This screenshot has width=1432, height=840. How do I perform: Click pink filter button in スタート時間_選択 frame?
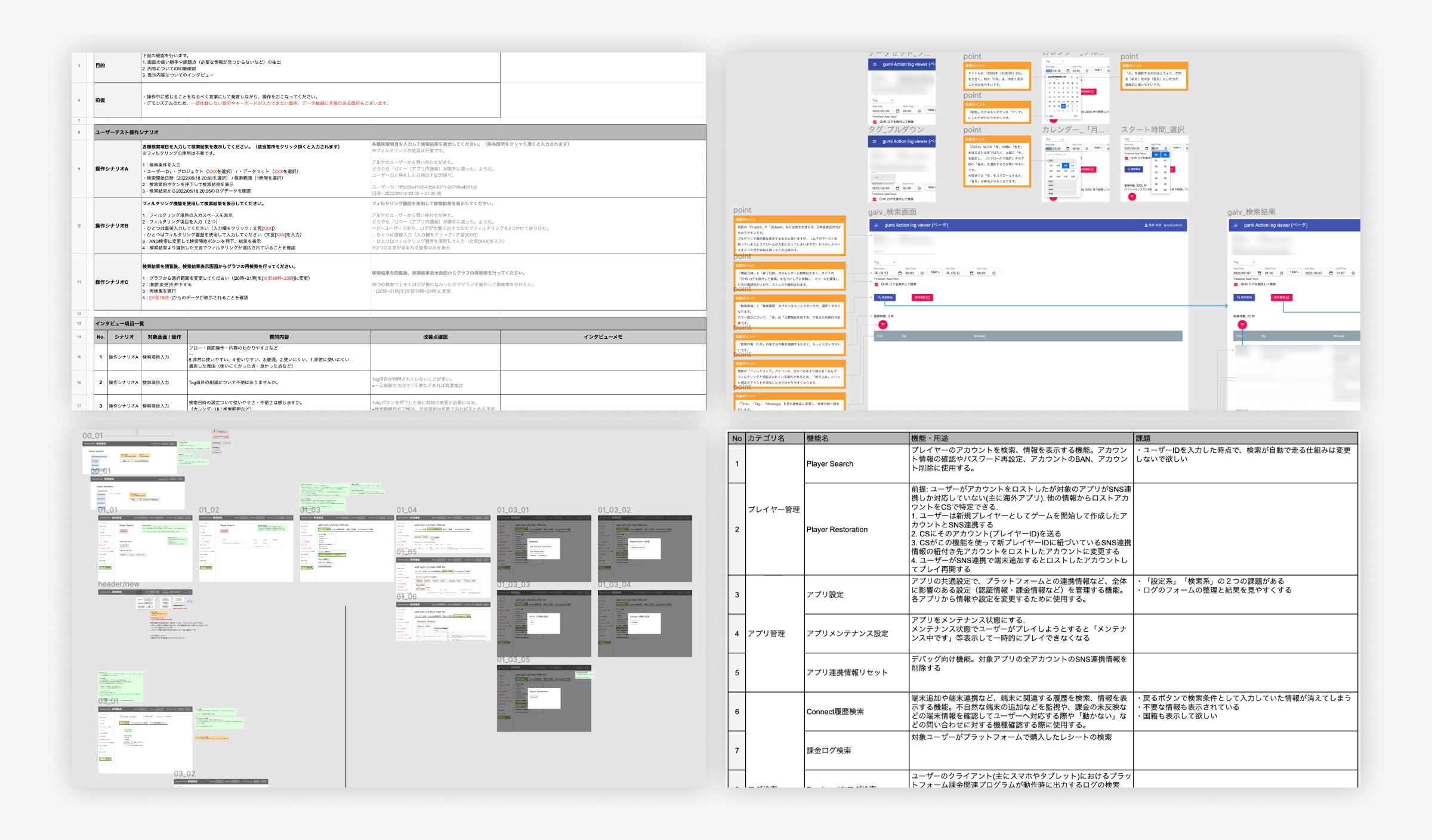point(1132,196)
